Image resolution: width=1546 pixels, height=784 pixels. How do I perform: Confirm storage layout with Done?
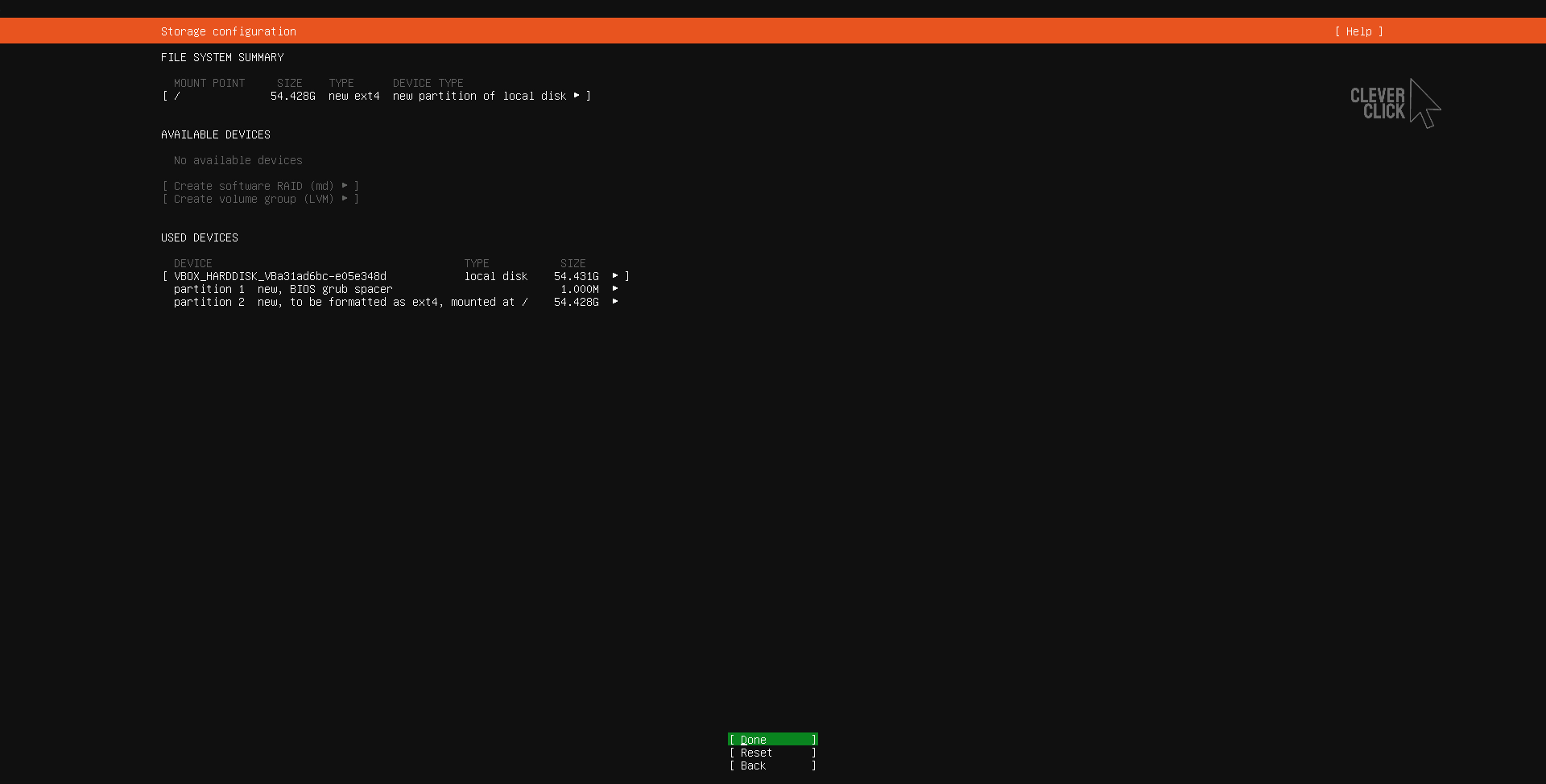pyautogui.click(x=772, y=740)
